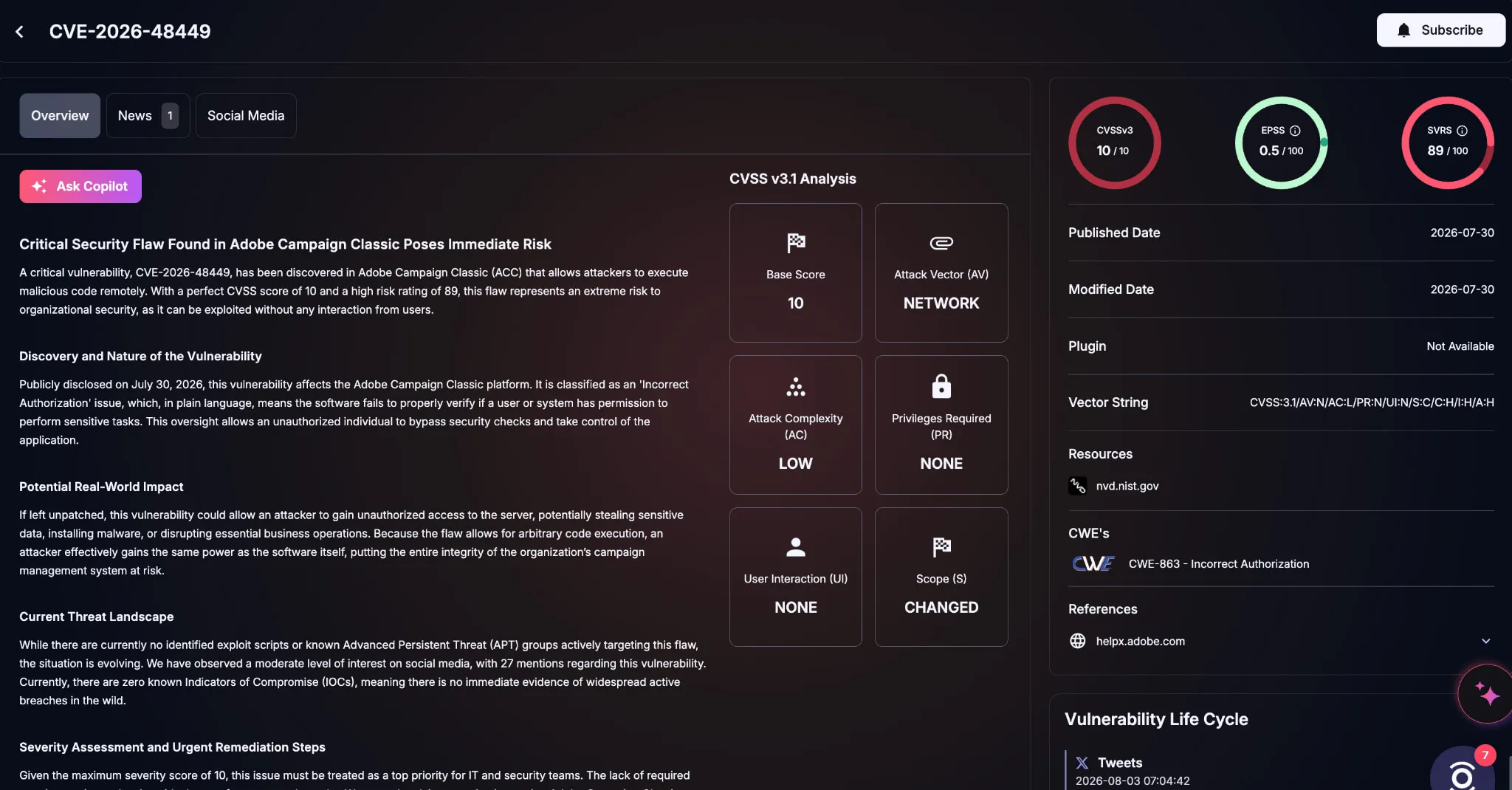The image size is (1512, 790).
Task: Click the CHANGED scope value
Action: tap(941, 608)
